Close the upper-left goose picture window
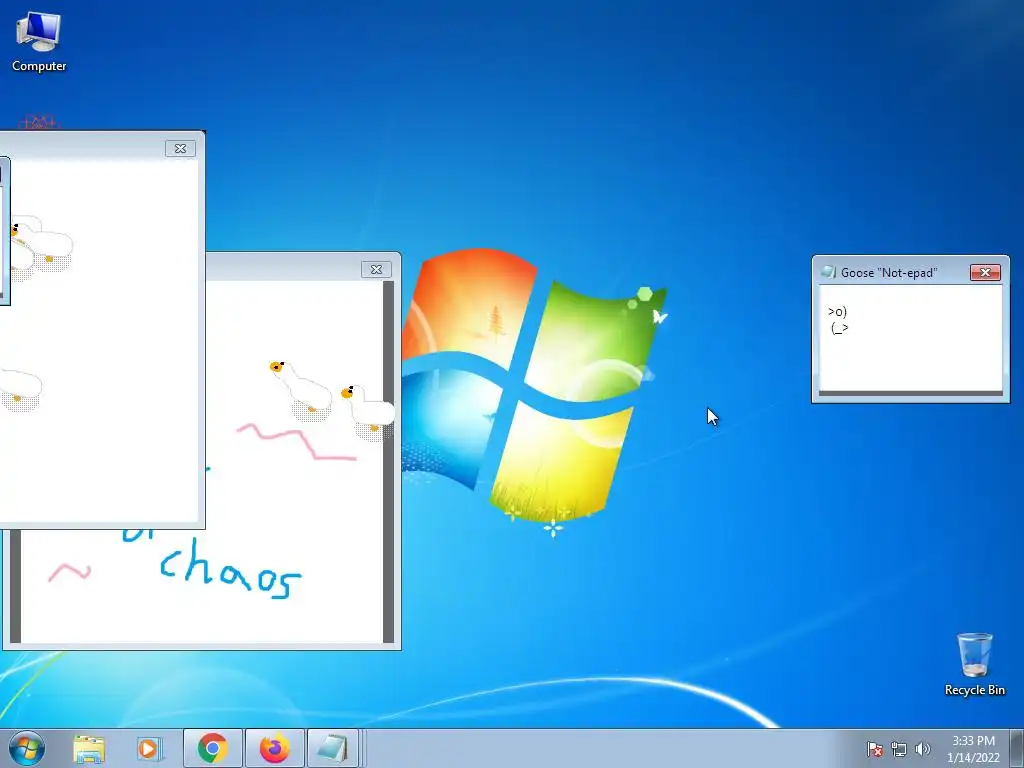This screenshot has height=768, width=1024. [180, 148]
